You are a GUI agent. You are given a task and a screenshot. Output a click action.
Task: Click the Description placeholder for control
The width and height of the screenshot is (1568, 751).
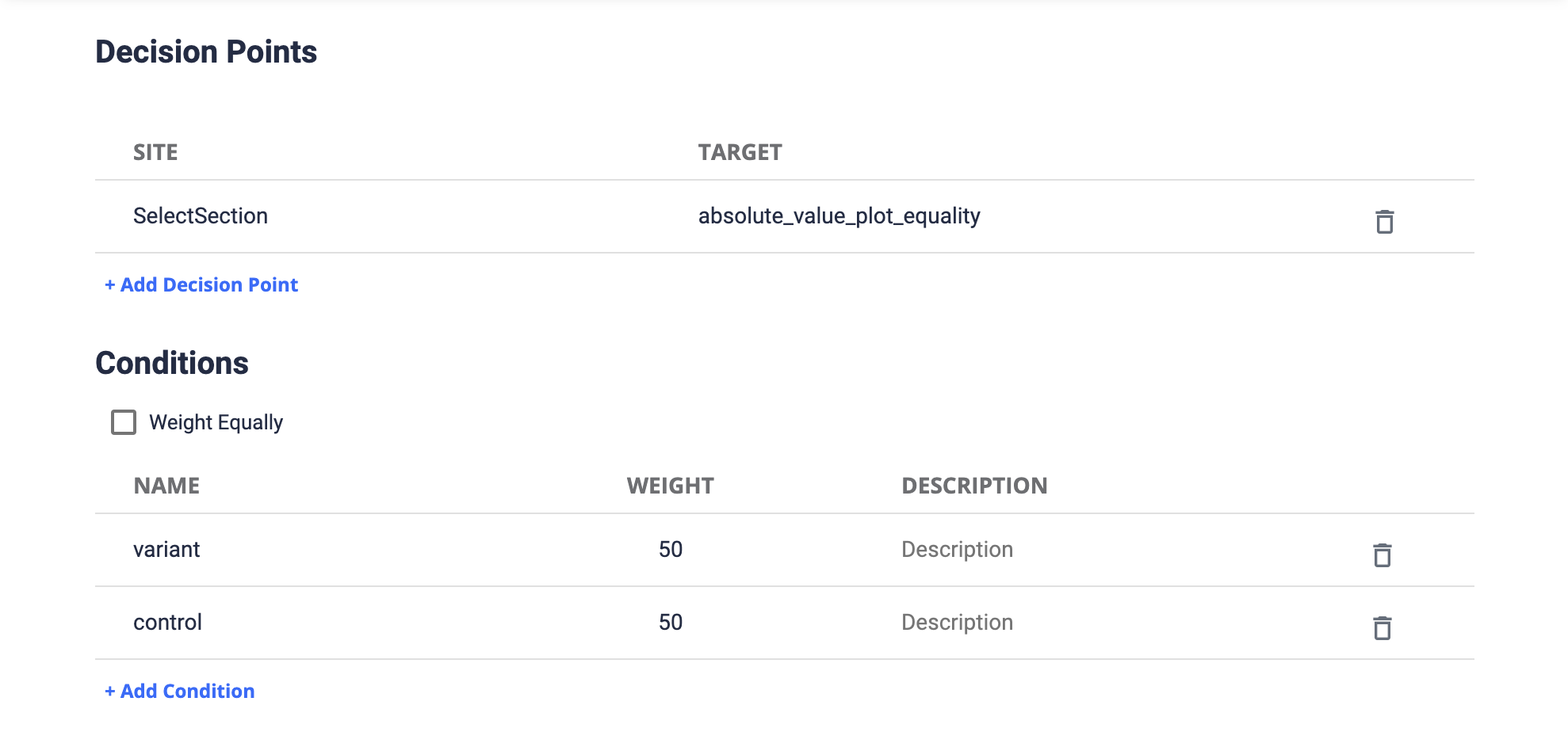956,622
